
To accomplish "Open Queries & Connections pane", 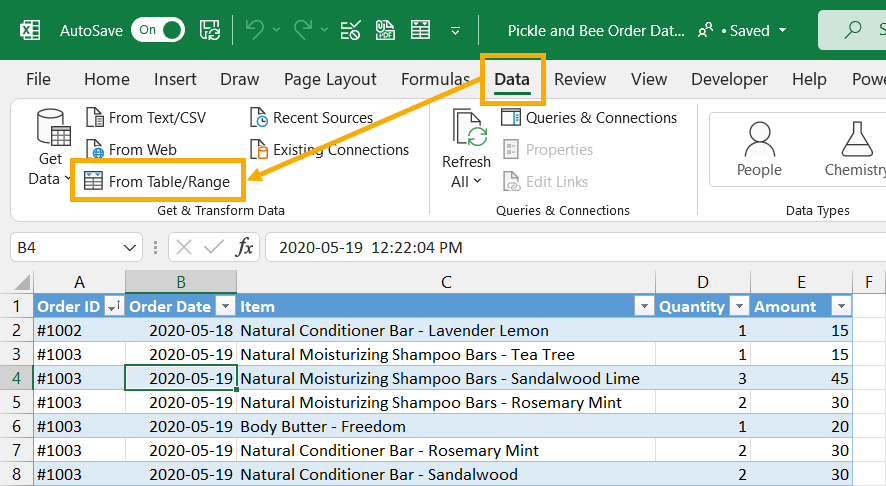I will [x=589, y=118].
